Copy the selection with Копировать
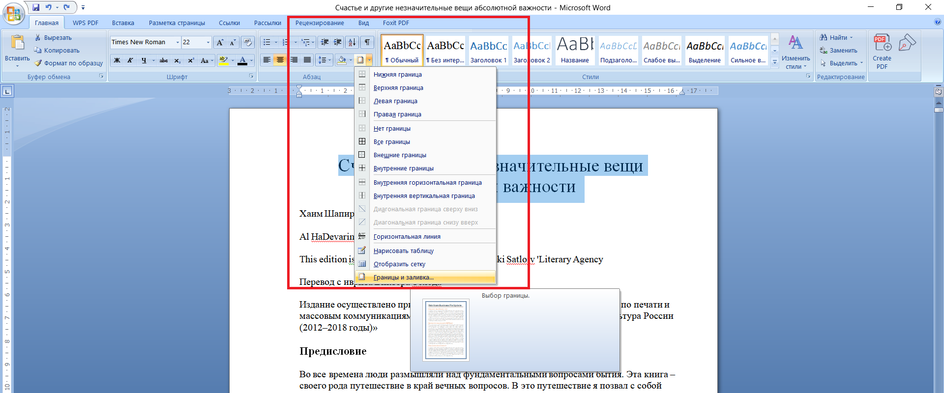Screen dimensions: 944x393 point(56,50)
